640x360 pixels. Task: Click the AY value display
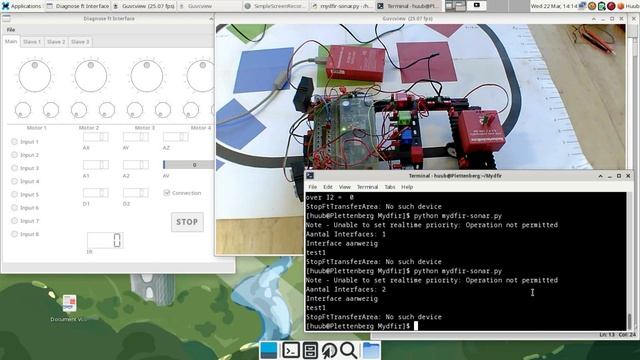point(136,137)
